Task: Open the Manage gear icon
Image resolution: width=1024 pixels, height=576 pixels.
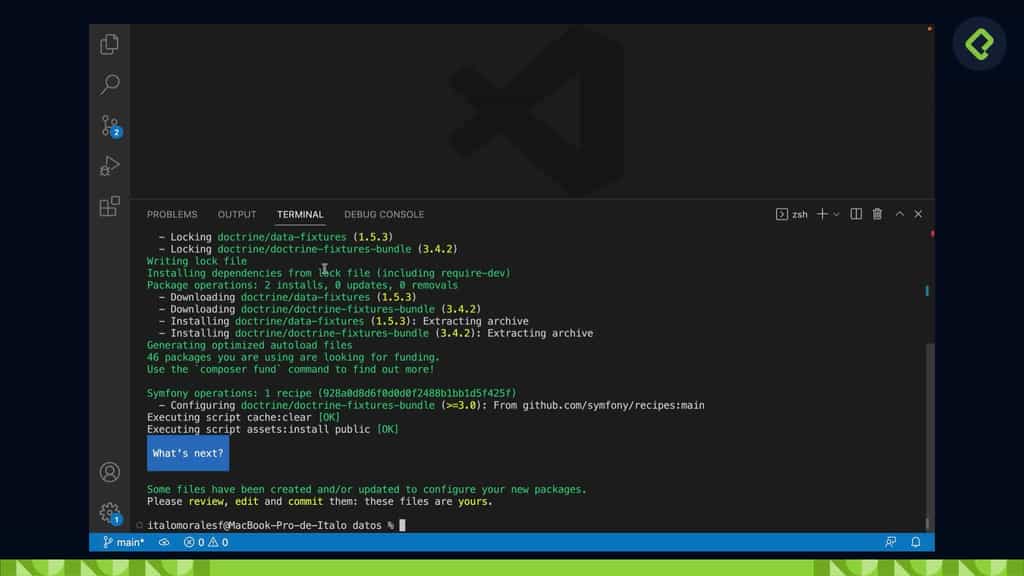Action: (110, 513)
